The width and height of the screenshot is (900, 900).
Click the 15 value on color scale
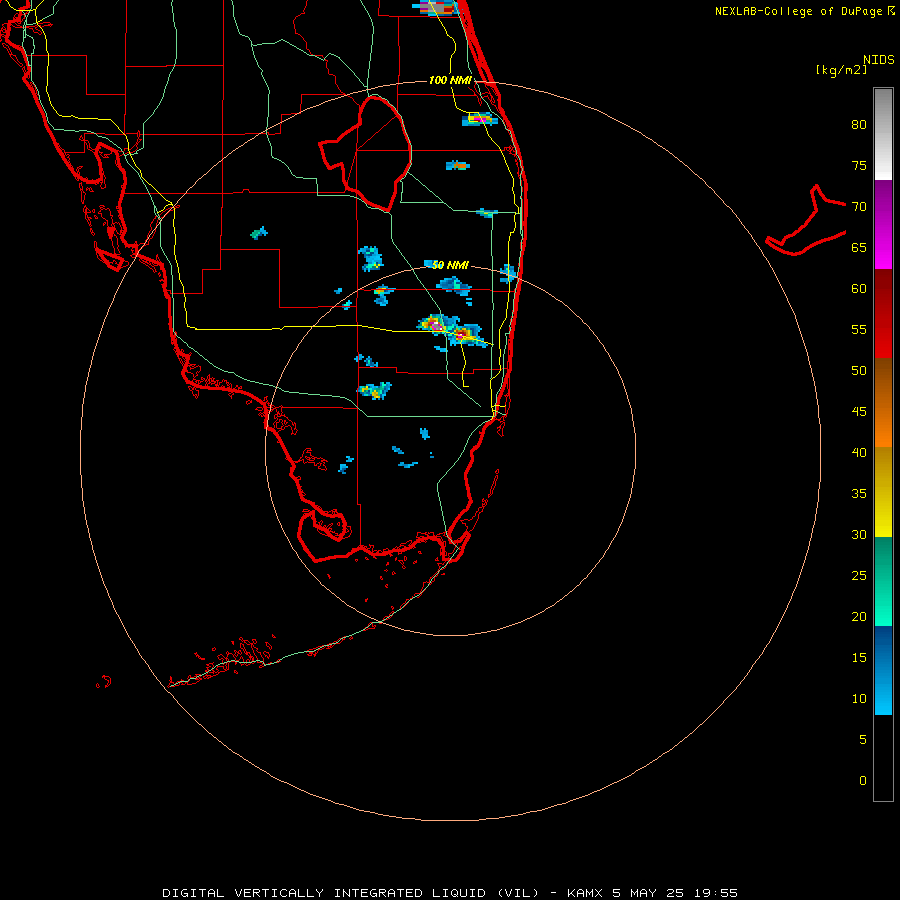tap(859, 658)
